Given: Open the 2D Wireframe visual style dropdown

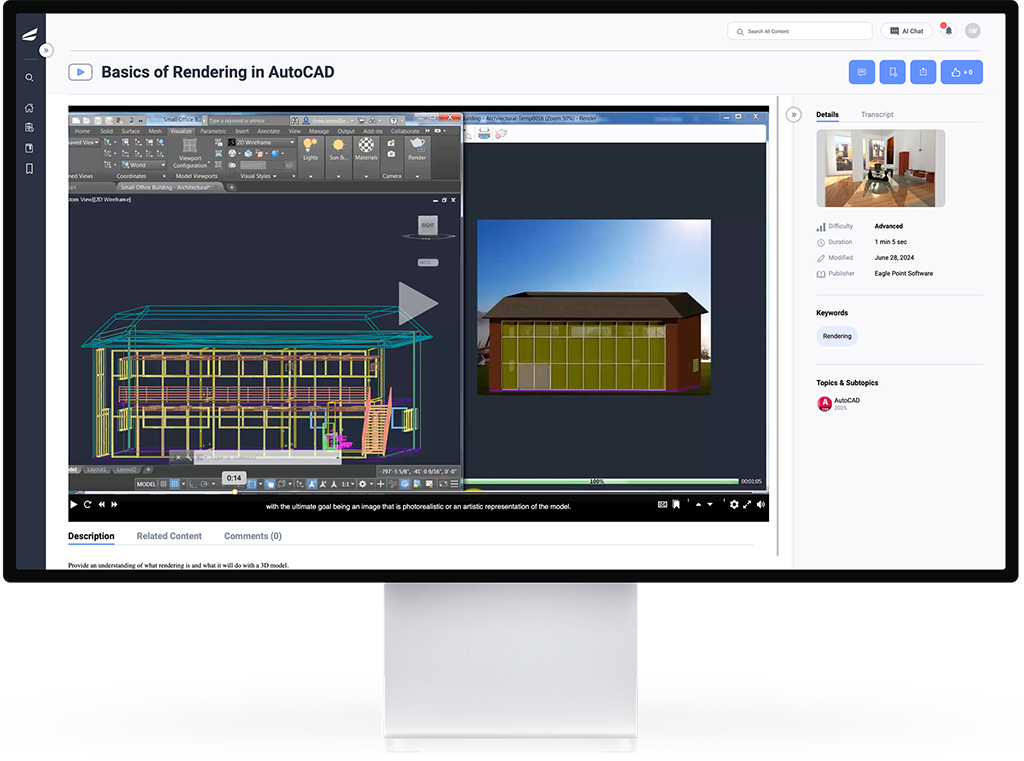Looking at the screenshot, I should pyautogui.click(x=261, y=142).
